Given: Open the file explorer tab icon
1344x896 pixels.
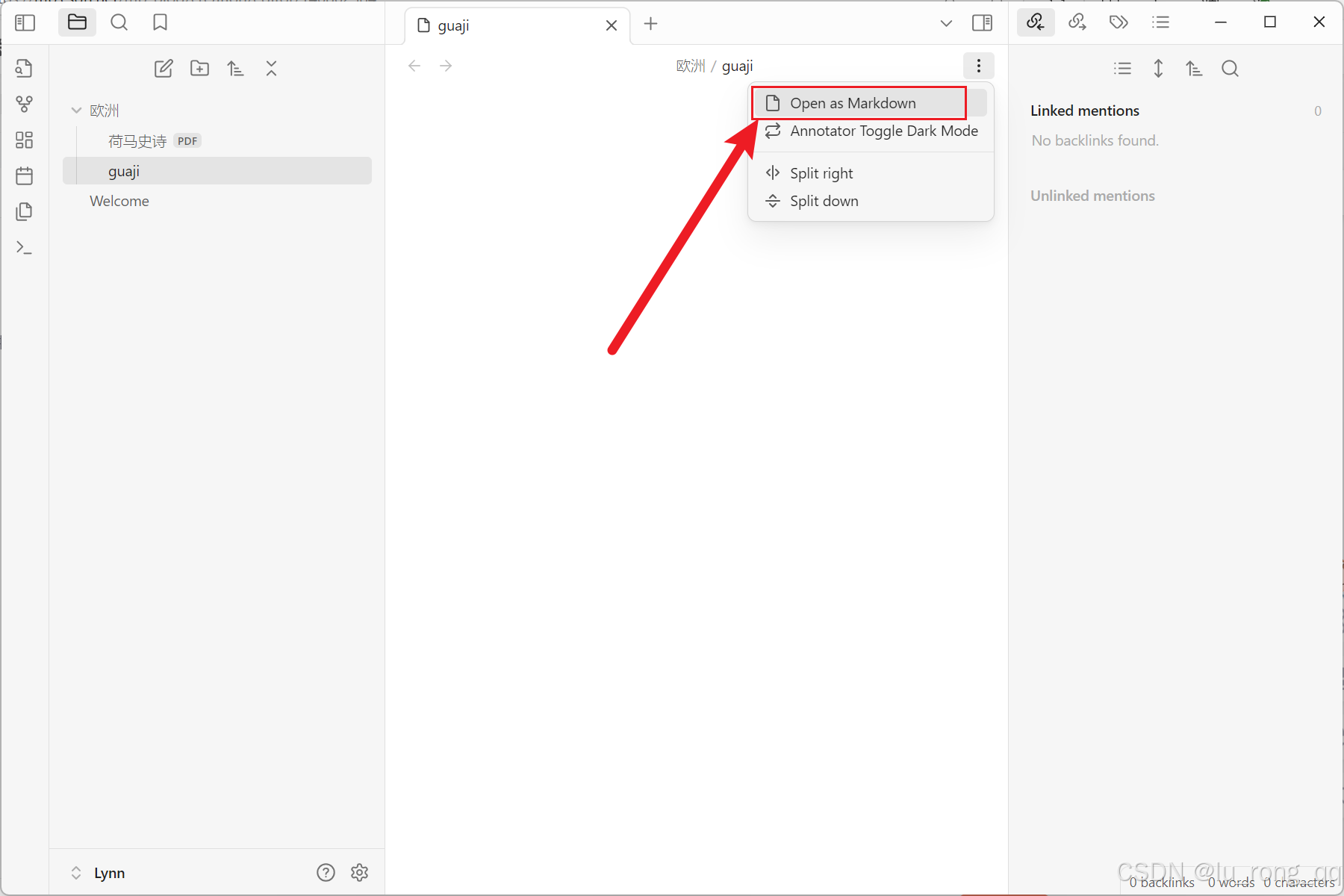Looking at the screenshot, I should (77, 22).
